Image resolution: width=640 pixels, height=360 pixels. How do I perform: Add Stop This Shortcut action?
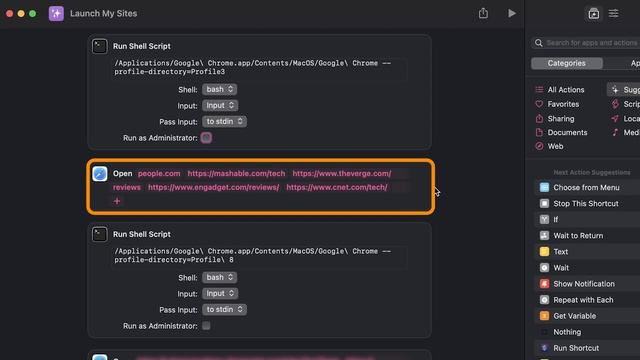[x=587, y=203]
